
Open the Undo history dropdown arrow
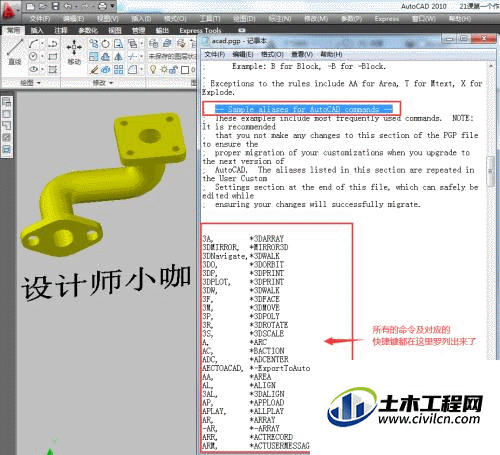tap(76, 6)
